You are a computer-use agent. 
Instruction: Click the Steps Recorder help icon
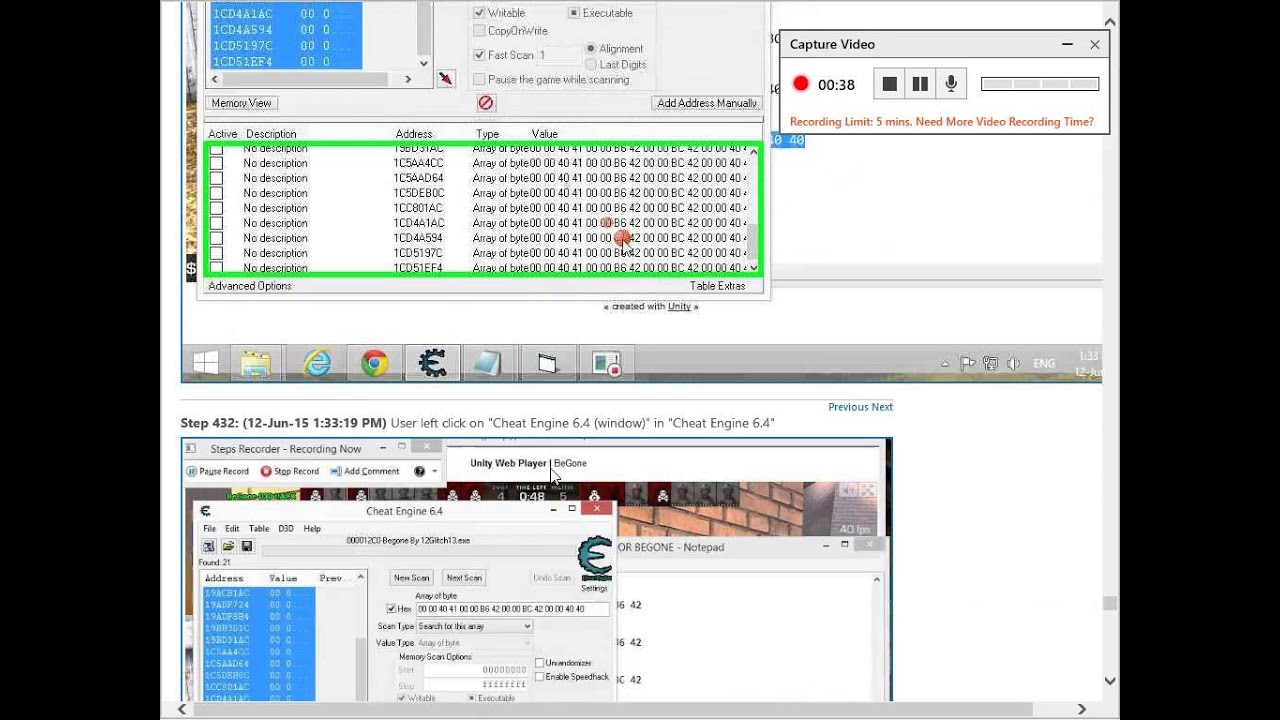click(419, 471)
